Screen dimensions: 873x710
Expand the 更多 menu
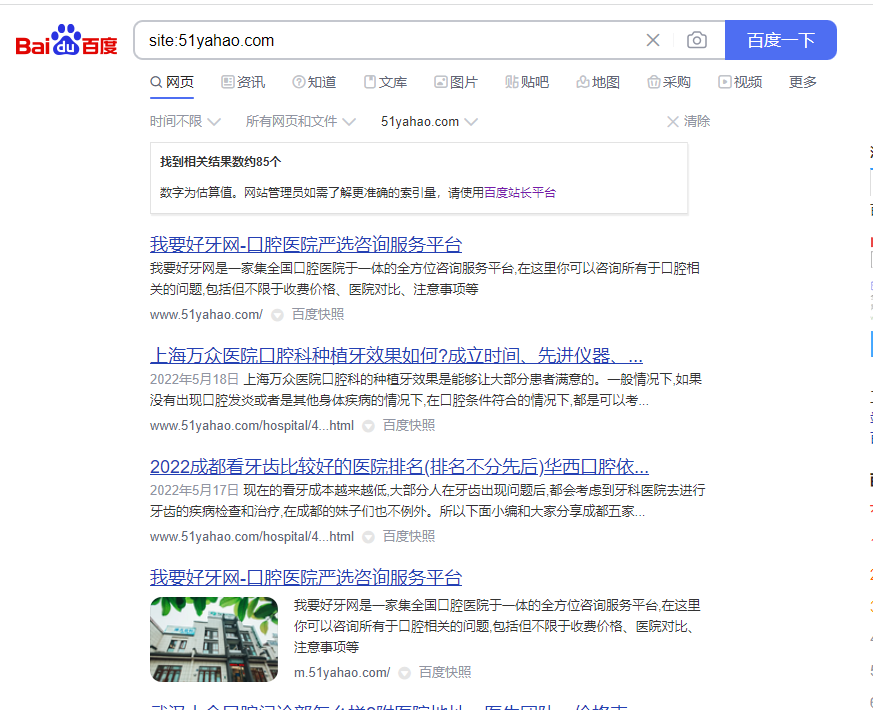tap(802, 82)
